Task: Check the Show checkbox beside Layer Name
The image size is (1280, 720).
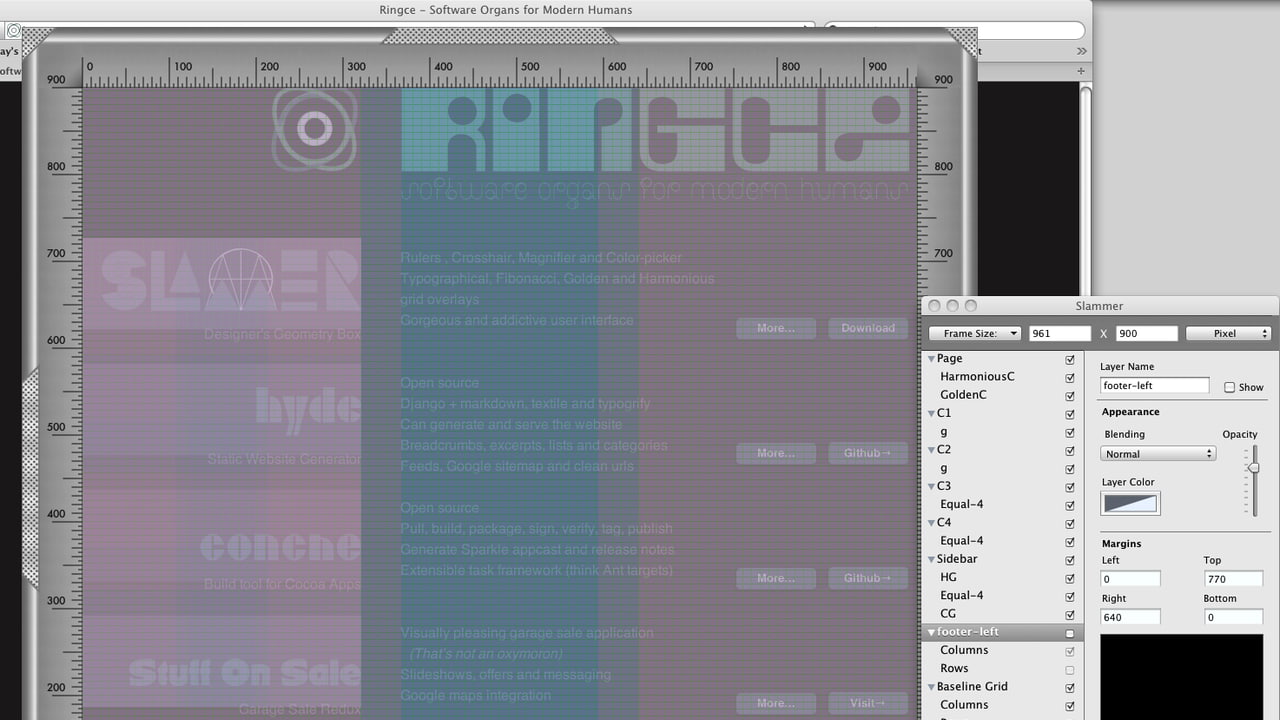Action: pyautogui.click(x=1229, y=387)
